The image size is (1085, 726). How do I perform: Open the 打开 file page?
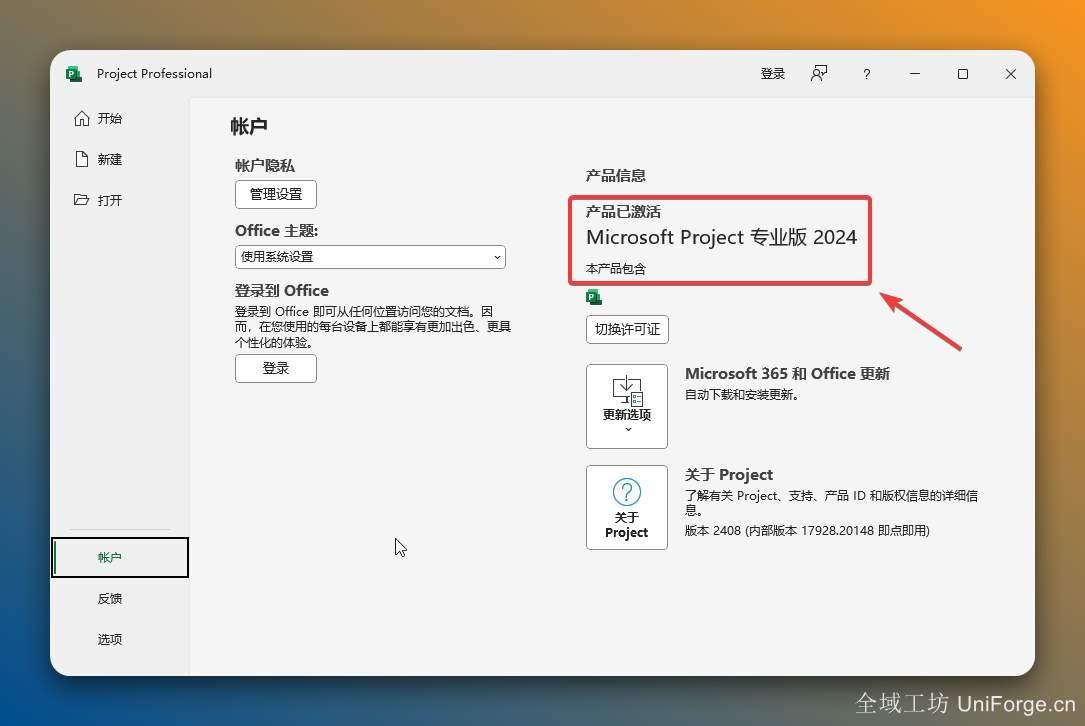(x=109, y=200)
